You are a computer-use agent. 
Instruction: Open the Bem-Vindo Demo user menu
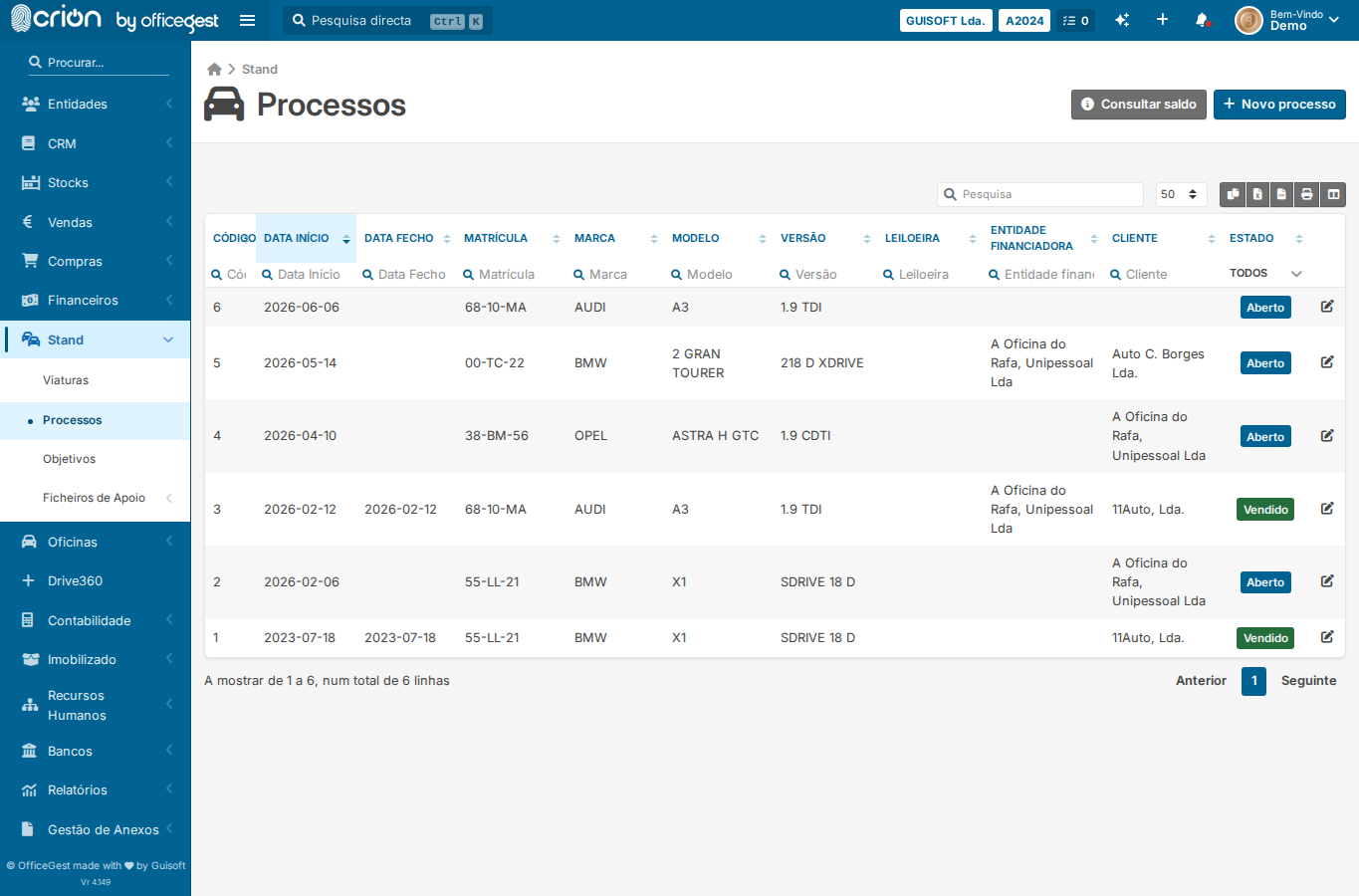[x=1304, y=20]
